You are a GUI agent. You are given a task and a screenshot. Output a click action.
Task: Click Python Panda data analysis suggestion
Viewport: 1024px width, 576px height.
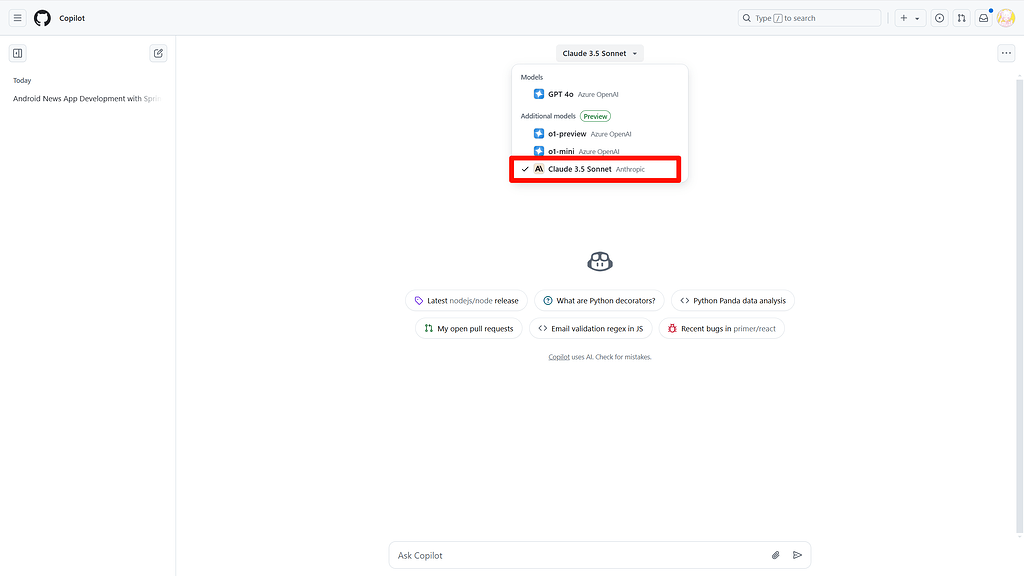tap(733, 300)
